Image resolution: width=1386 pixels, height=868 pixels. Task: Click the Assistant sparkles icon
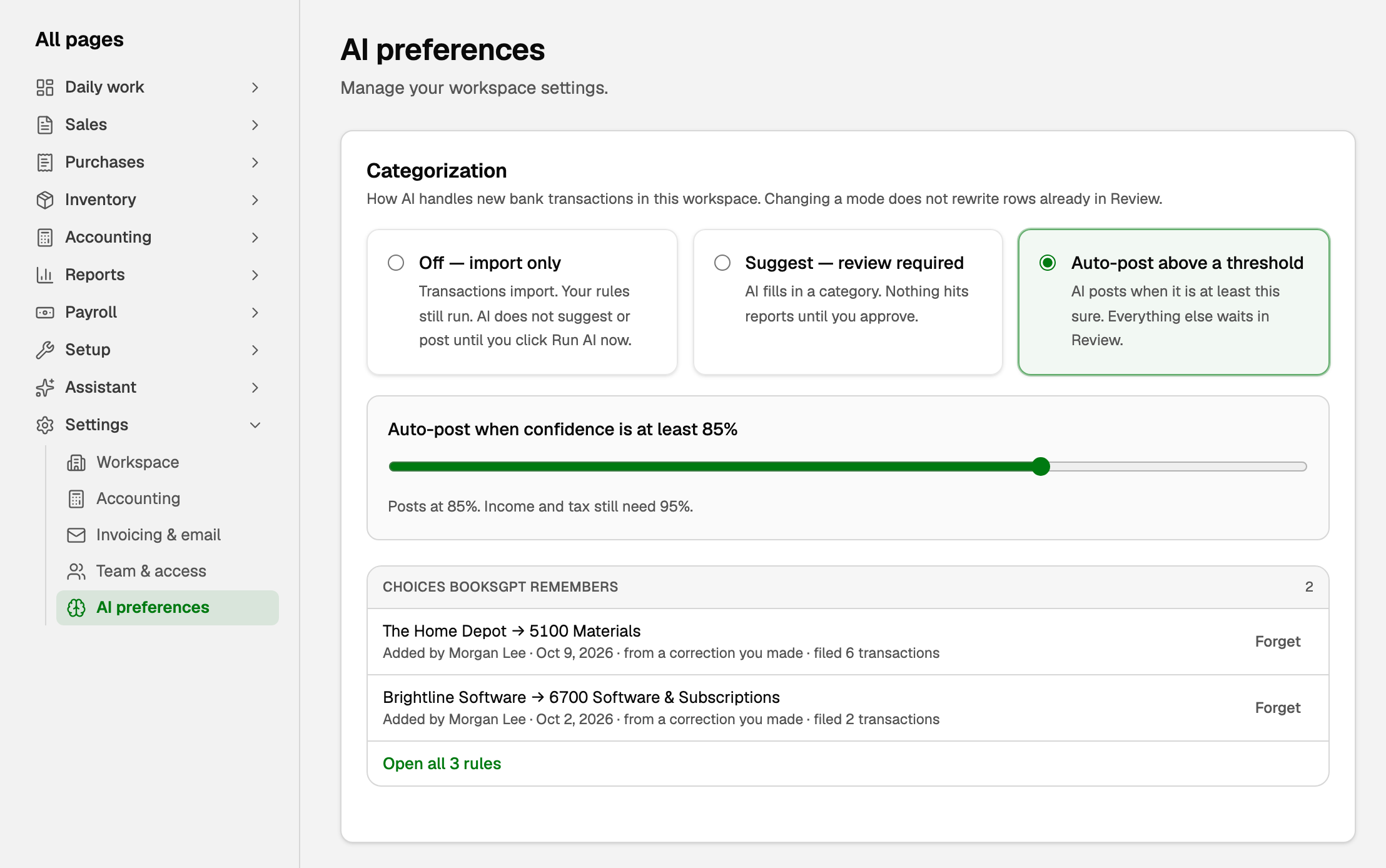click(45, 388)
